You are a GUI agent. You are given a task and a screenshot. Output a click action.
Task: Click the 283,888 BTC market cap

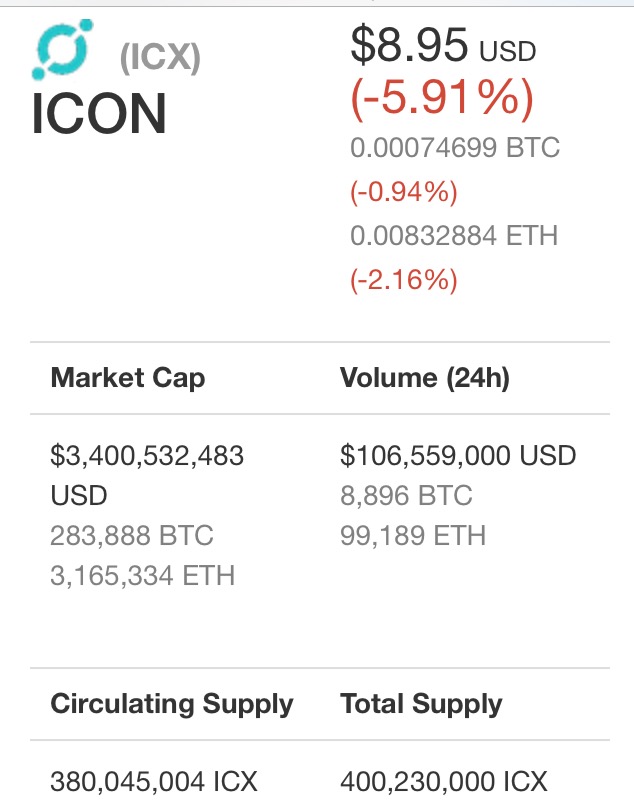(x=132, y=535)
